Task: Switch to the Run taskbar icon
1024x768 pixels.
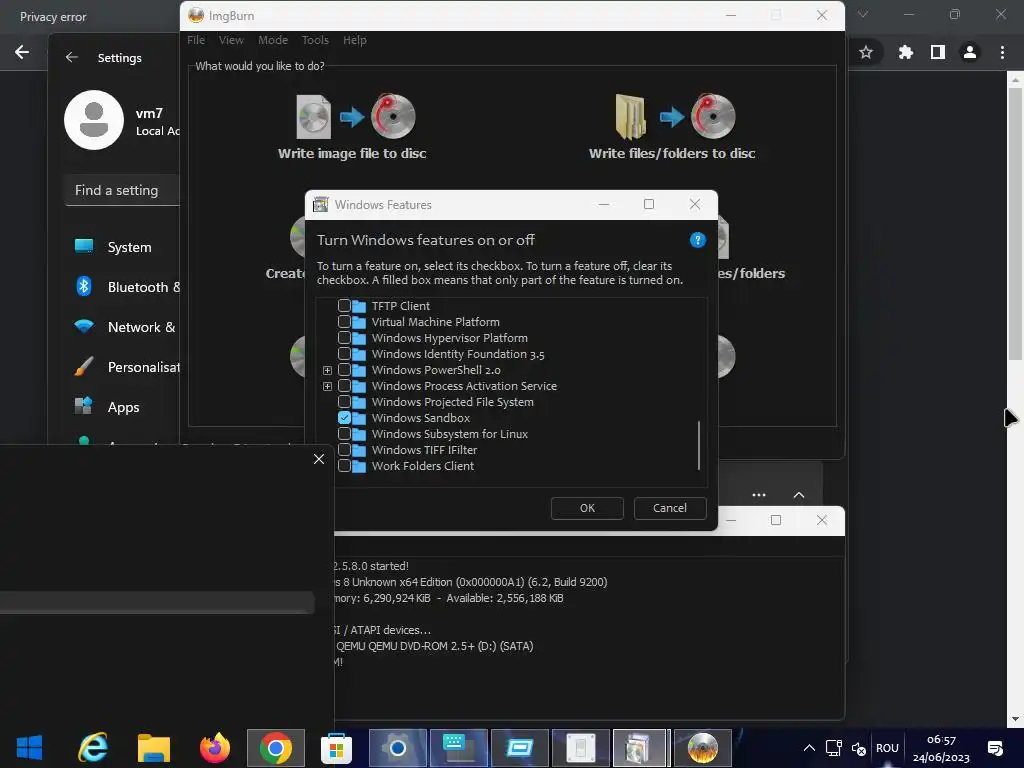Action: 520,748
